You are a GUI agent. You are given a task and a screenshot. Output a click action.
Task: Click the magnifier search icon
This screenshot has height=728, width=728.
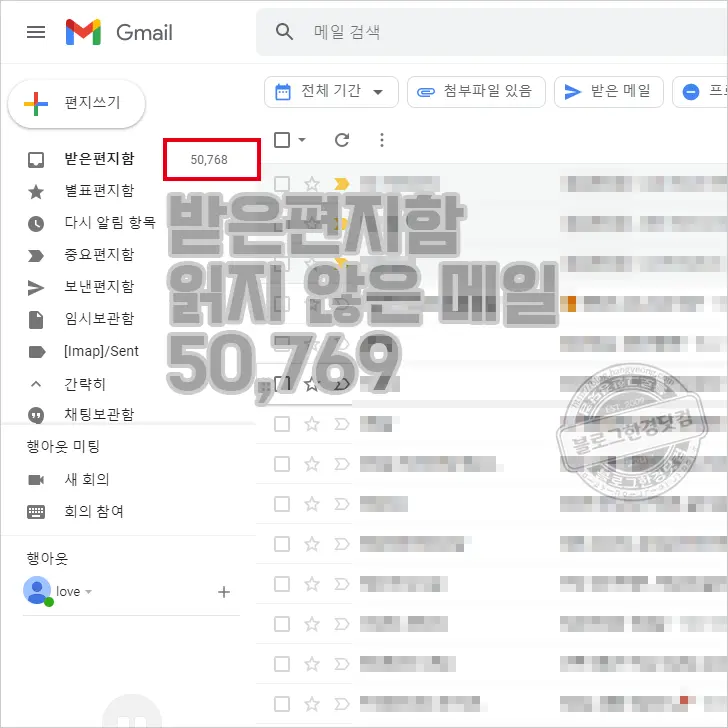284,32
